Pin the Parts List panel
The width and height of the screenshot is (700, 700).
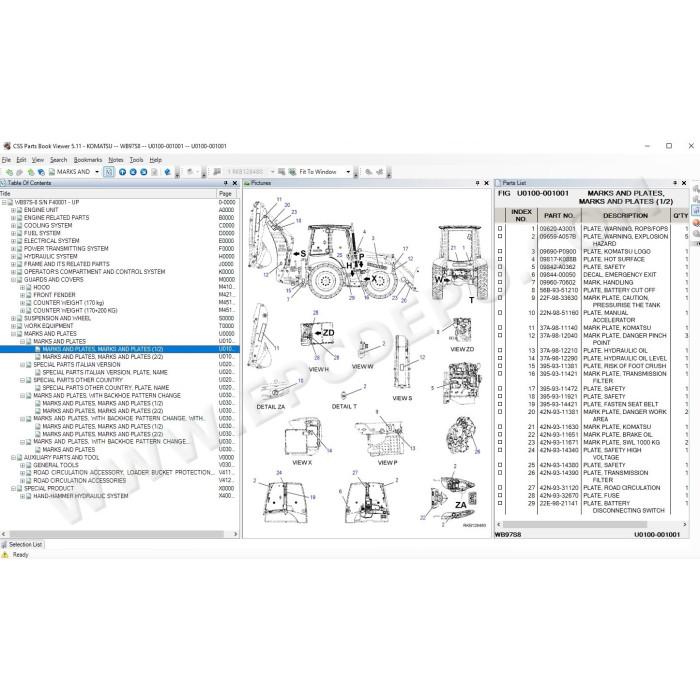(x=675, y=183)
